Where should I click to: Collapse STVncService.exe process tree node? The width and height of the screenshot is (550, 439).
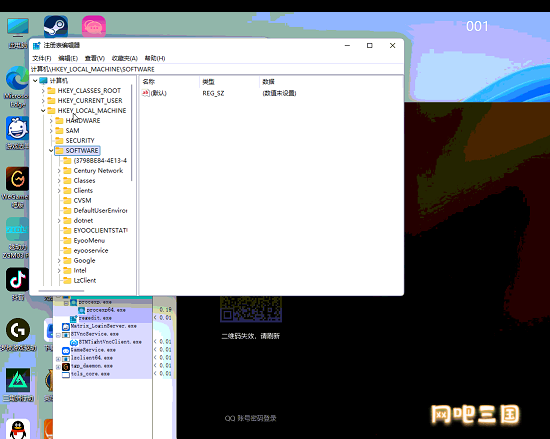(x=58, y=335)
